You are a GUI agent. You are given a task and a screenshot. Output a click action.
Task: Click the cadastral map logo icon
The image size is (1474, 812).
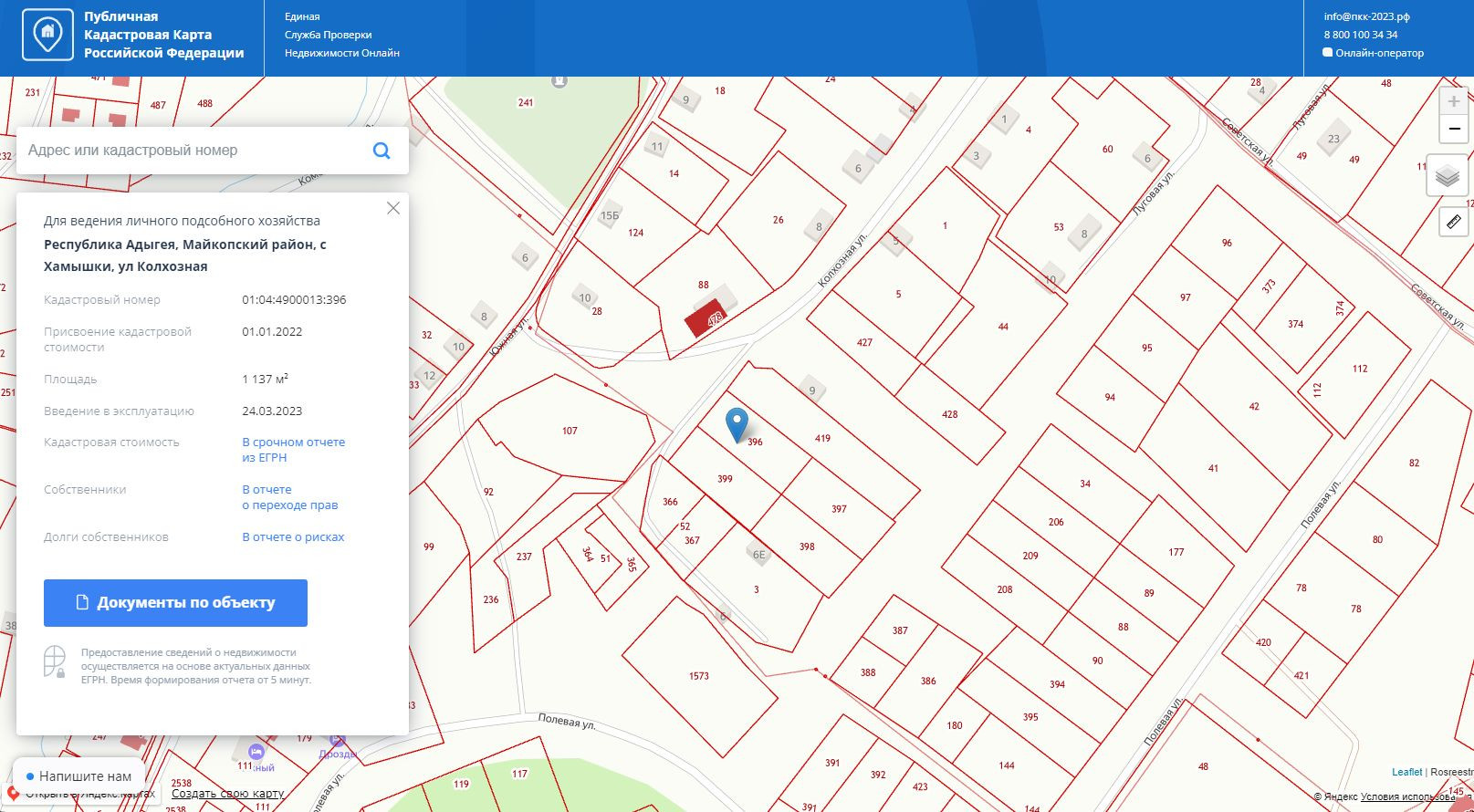tap(47, 35)
